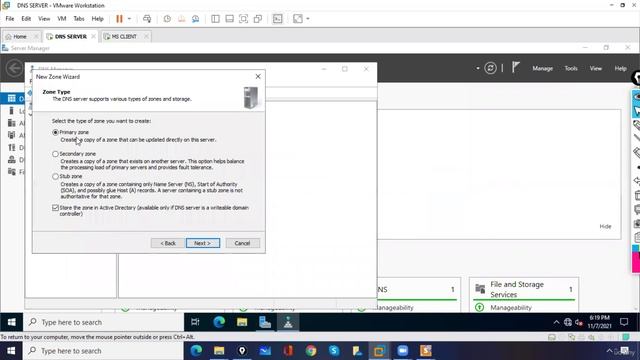Open VMware Workstation on the host taskbar
The height and width of the screenshot is (360, 640).
click(x=379, y=351)
